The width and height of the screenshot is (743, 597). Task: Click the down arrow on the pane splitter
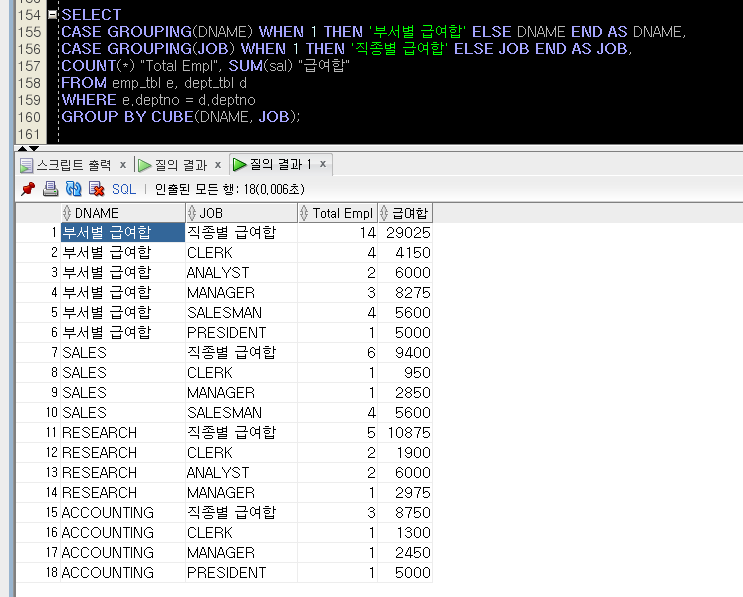pyautogui.click(x=34, y=148)
